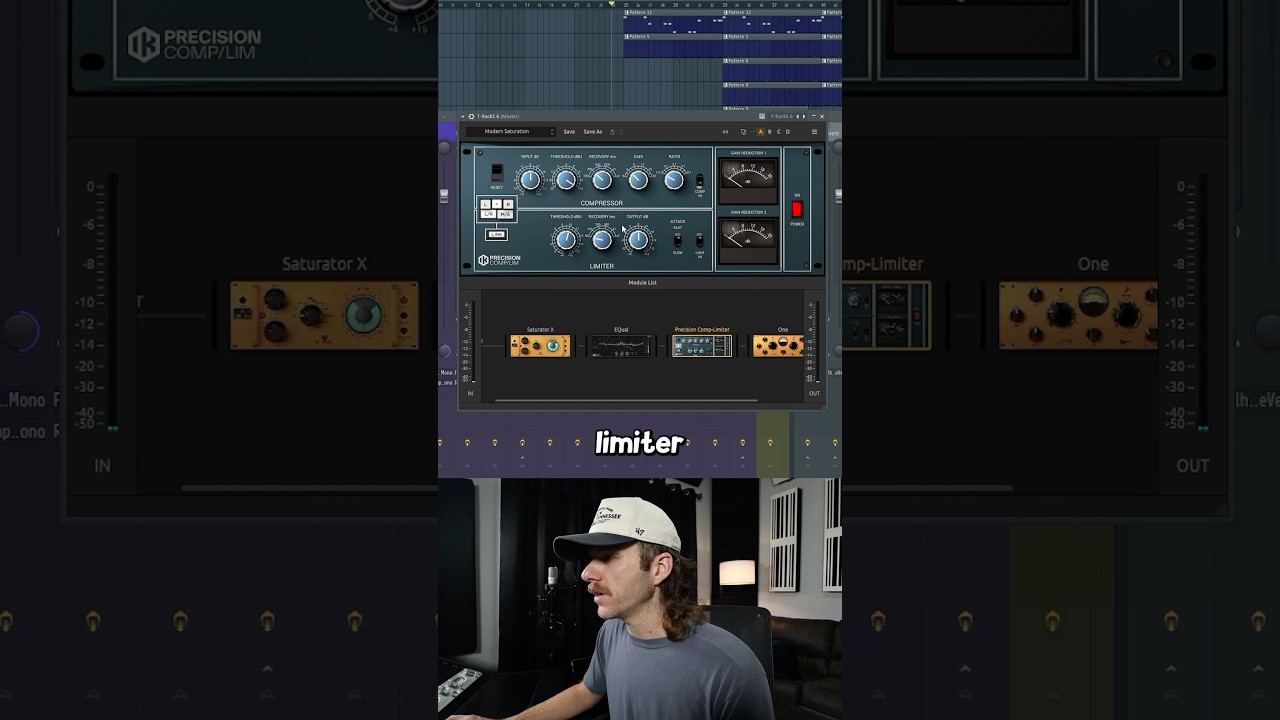Toggle the Limit In switch

click(x=700, y=240)
